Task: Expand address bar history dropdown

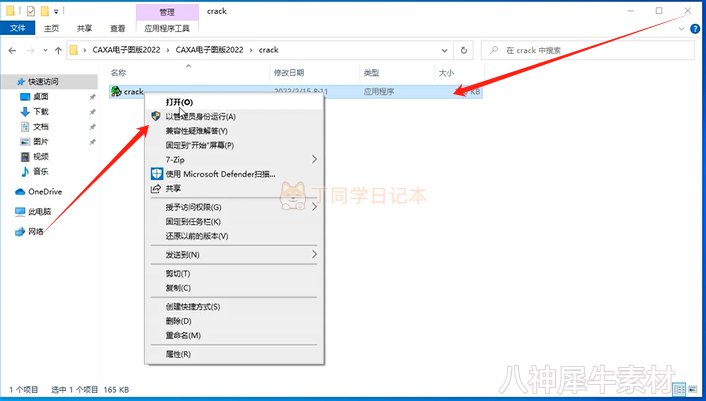Action: click(x=444, y=50)
